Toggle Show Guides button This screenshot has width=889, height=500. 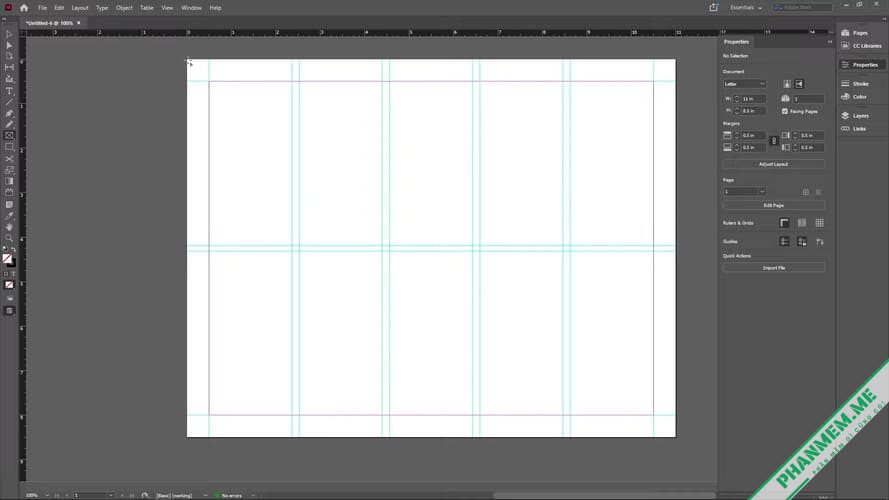[784, 241]
